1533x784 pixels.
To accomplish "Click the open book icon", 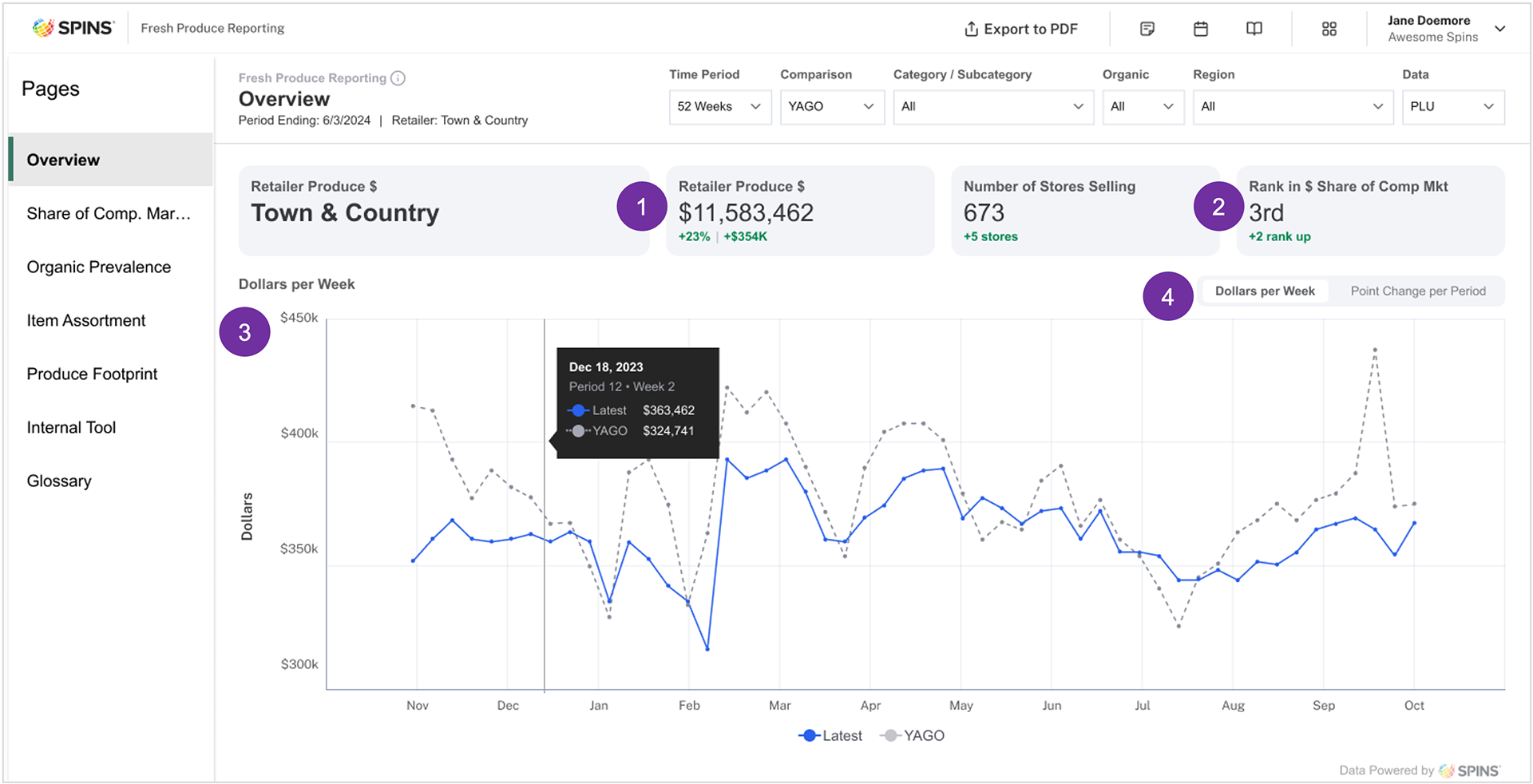I will point(1254,29).
